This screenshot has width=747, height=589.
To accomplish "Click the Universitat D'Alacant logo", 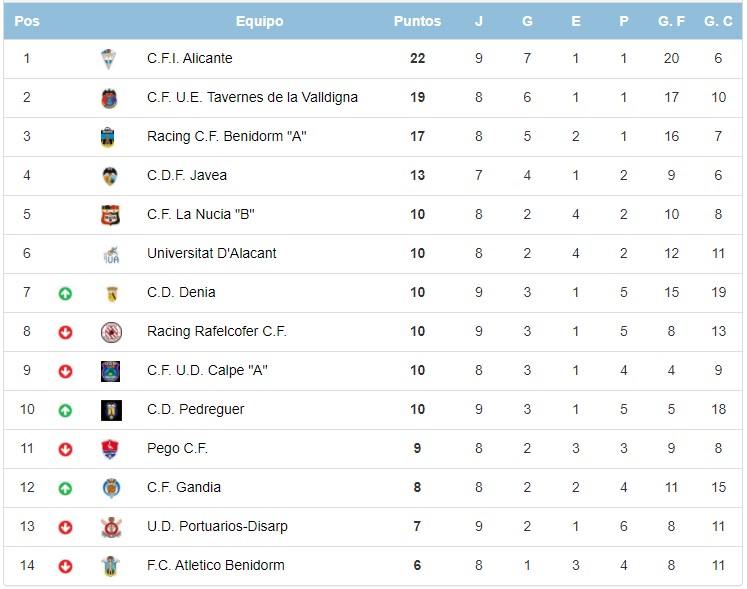I will [110, 254].
